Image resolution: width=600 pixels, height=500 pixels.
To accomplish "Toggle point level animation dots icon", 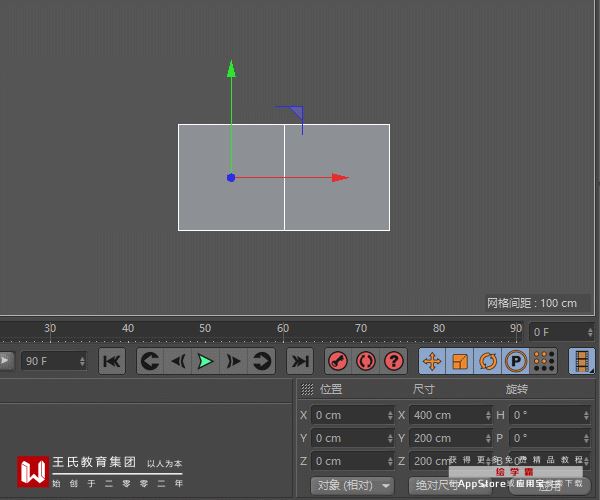I will pos(544,361).
